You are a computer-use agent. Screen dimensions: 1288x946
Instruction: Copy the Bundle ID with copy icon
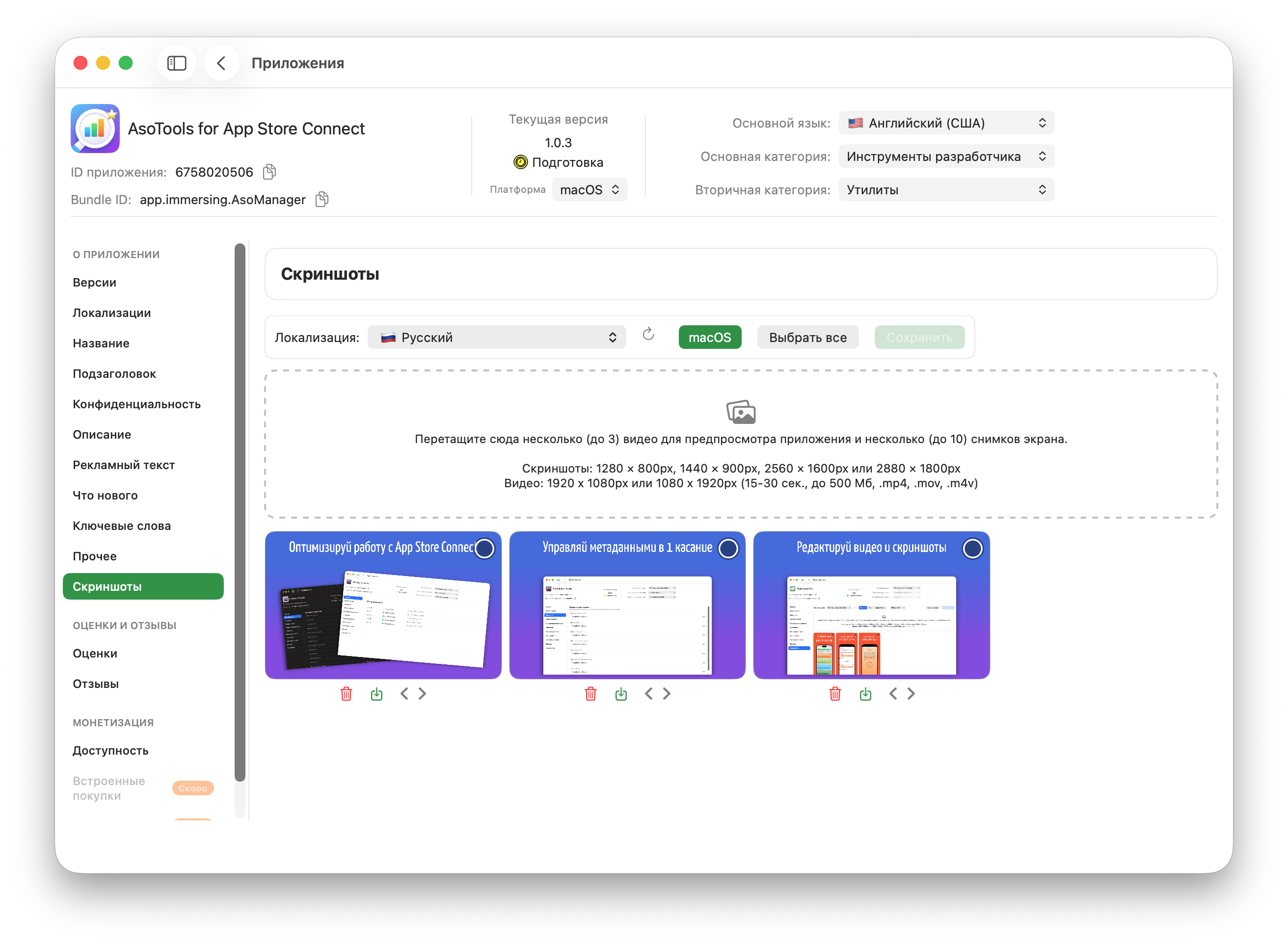tap(322, 199)
